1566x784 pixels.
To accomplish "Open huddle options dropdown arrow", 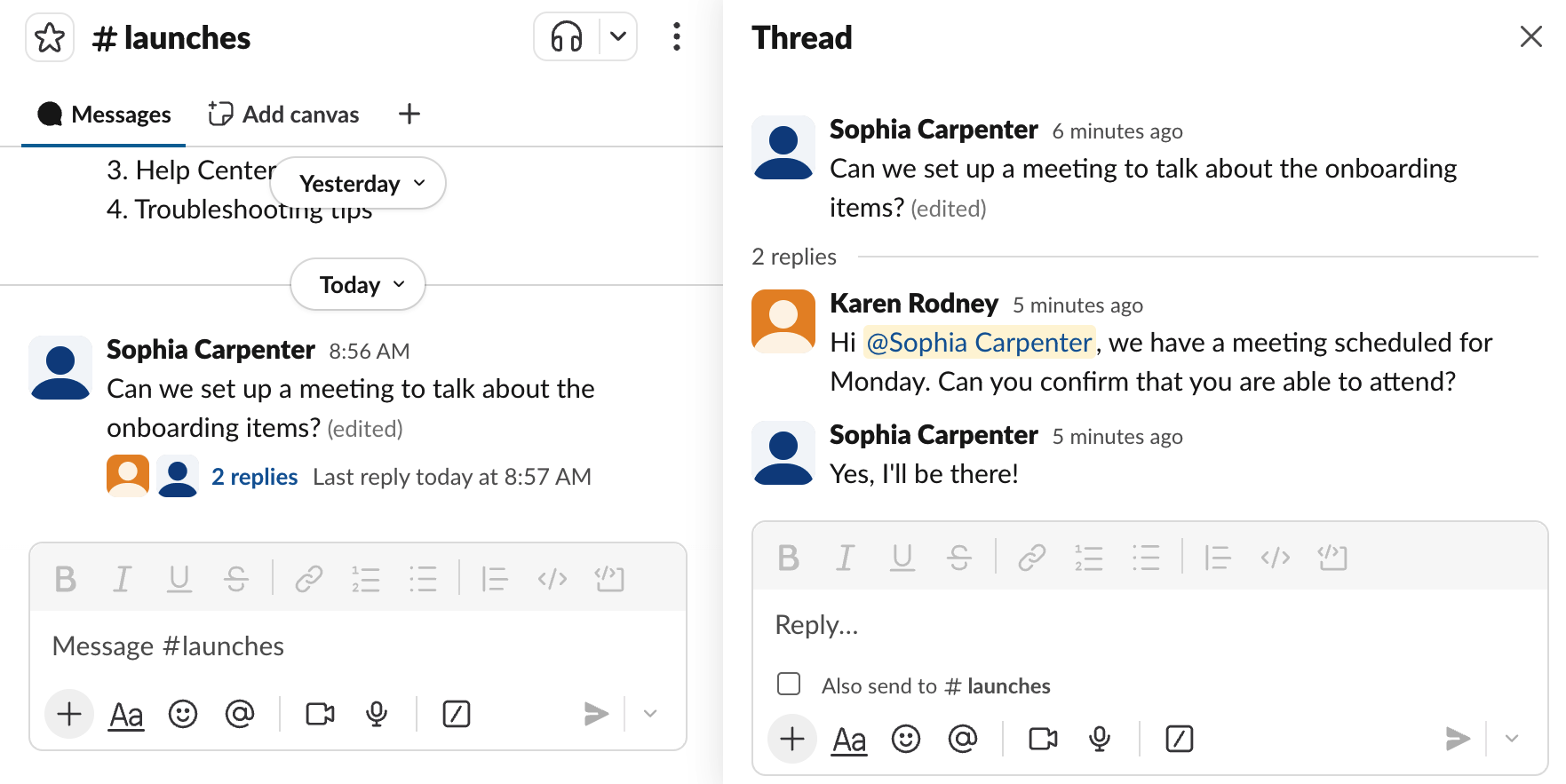I will click(618, 37).
